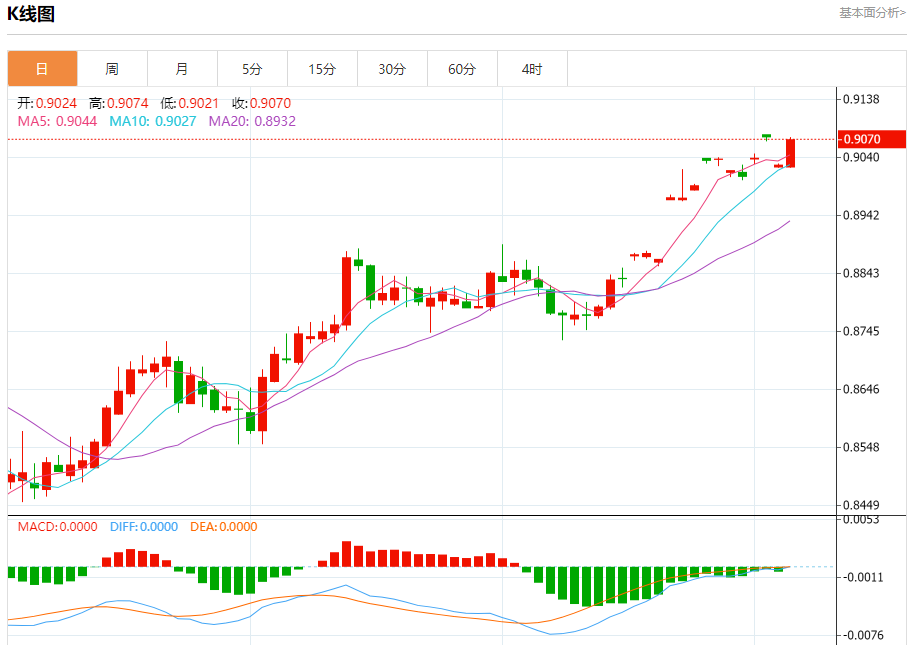The width and height of the screenshot is (915, 645).
Task: Click the MA5: 0.9044 indicator text
Action: pyautogui.click(x=57, y=121)
